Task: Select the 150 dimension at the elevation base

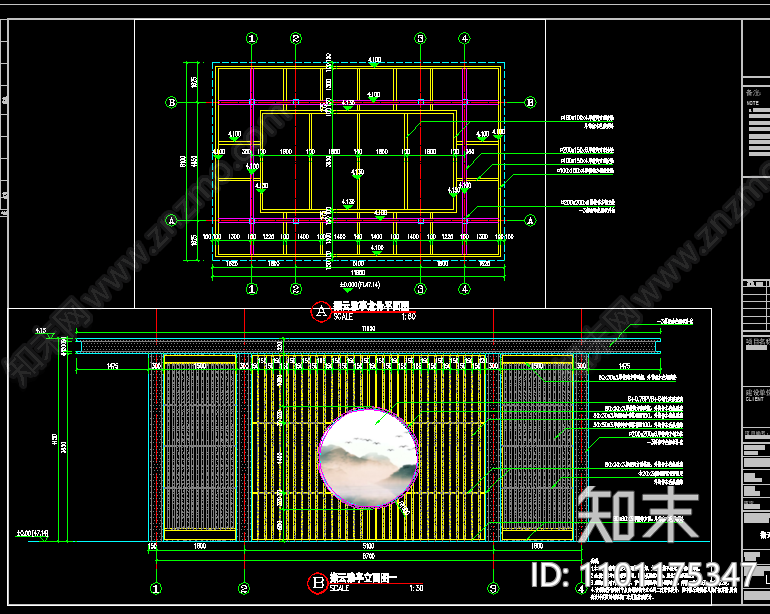Action: [x=152, y=546]
